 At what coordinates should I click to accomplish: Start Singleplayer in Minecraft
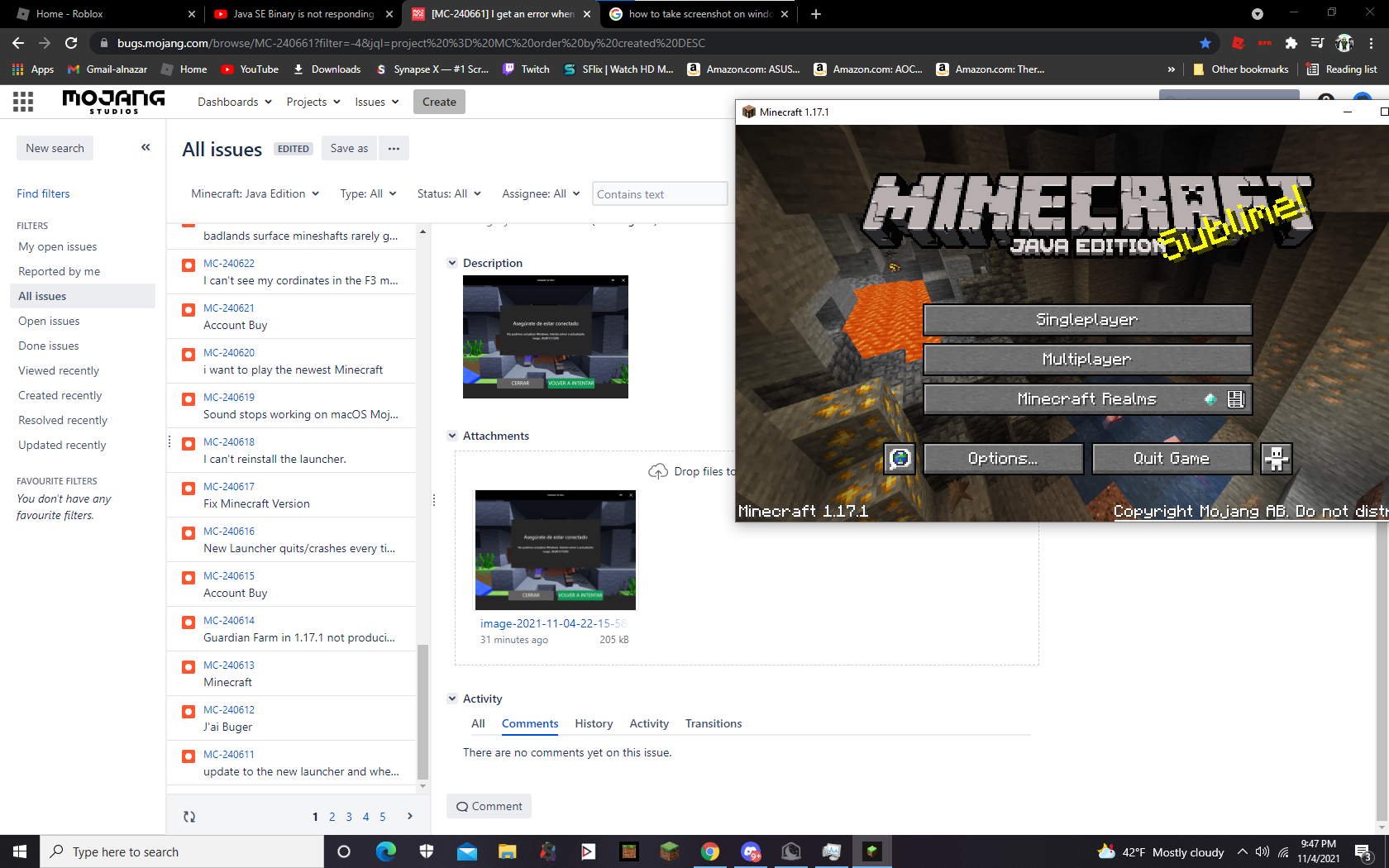(x=1087, y=319)
